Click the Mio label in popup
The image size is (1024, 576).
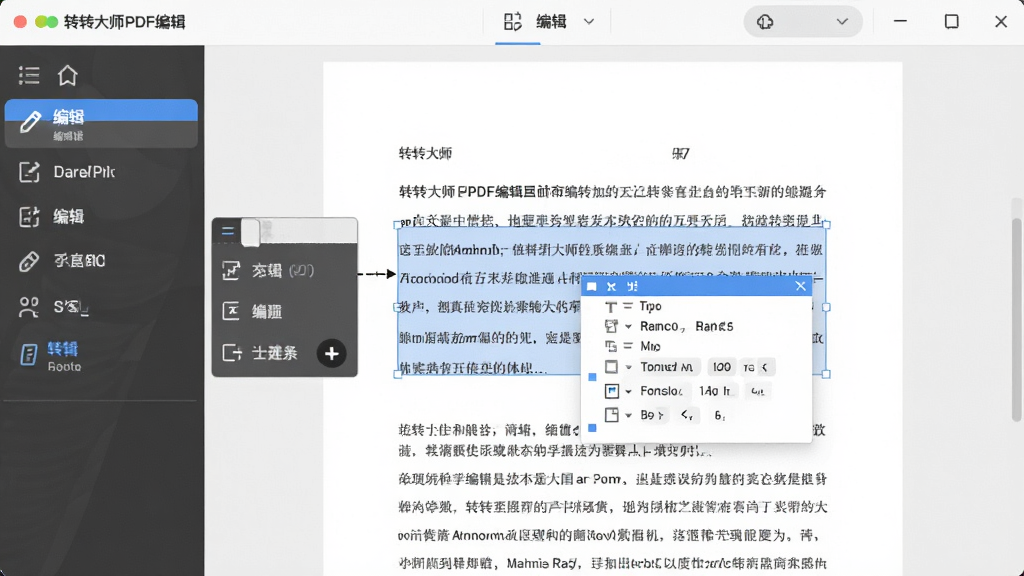(650, 346)
